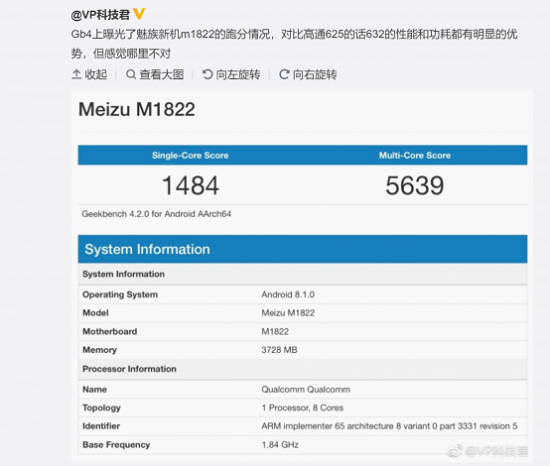Click the Motherboard label

click(x=110, y=331)
